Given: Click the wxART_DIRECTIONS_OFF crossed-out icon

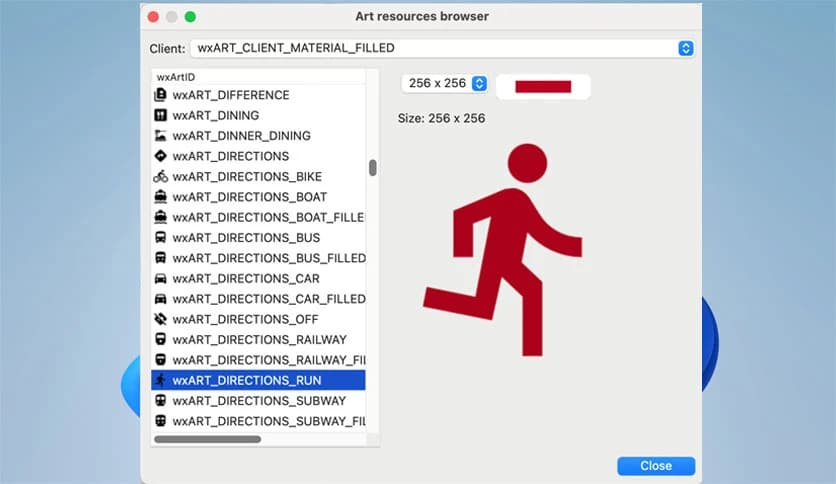Looking at the screenshot, I should (x=160, y=319).
